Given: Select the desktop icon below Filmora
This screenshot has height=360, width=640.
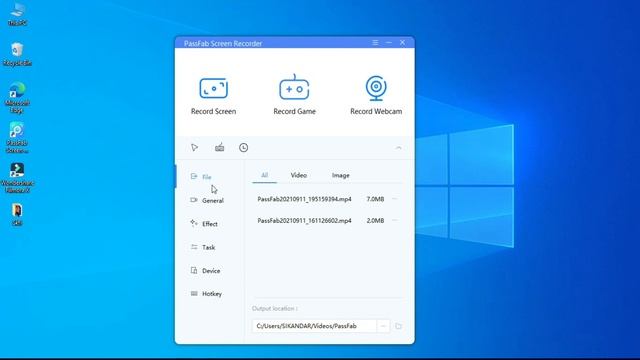Looking at the screenshot, I should (17, 215).
